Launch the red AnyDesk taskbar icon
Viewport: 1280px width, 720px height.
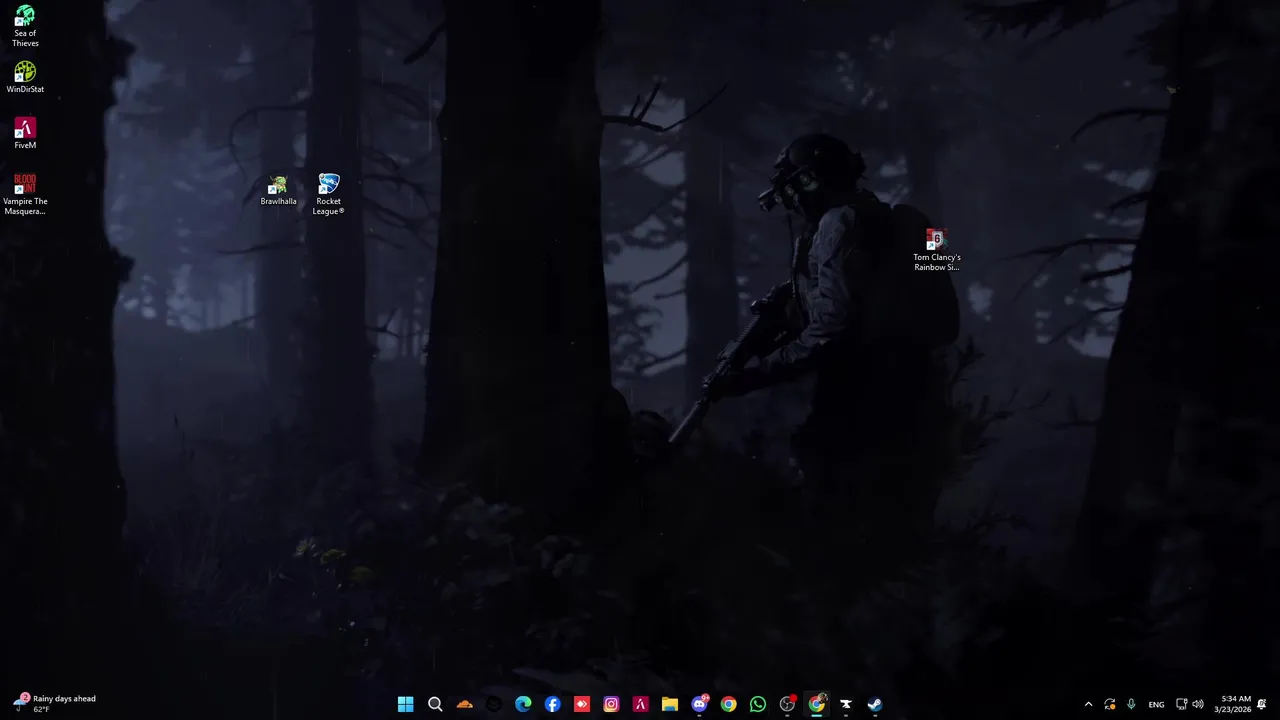[582, 704]
